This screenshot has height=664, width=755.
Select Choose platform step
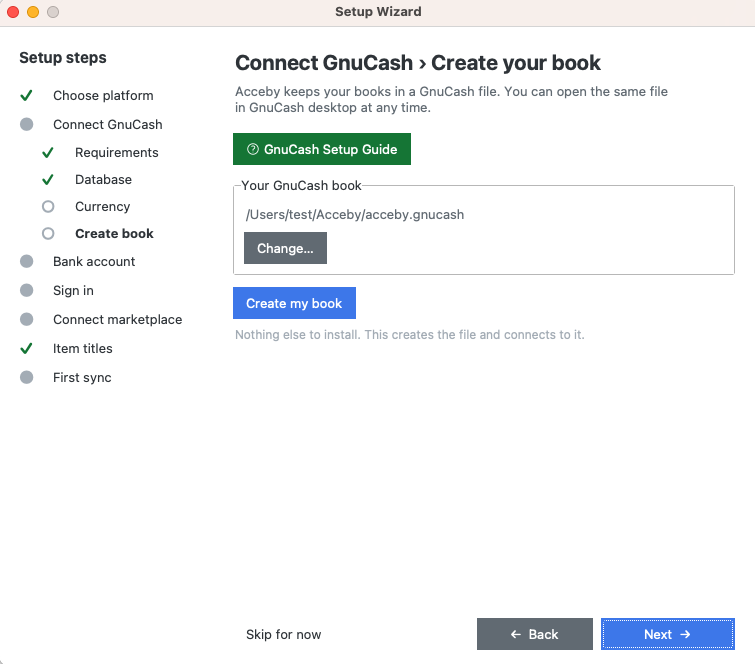(103, 95)
